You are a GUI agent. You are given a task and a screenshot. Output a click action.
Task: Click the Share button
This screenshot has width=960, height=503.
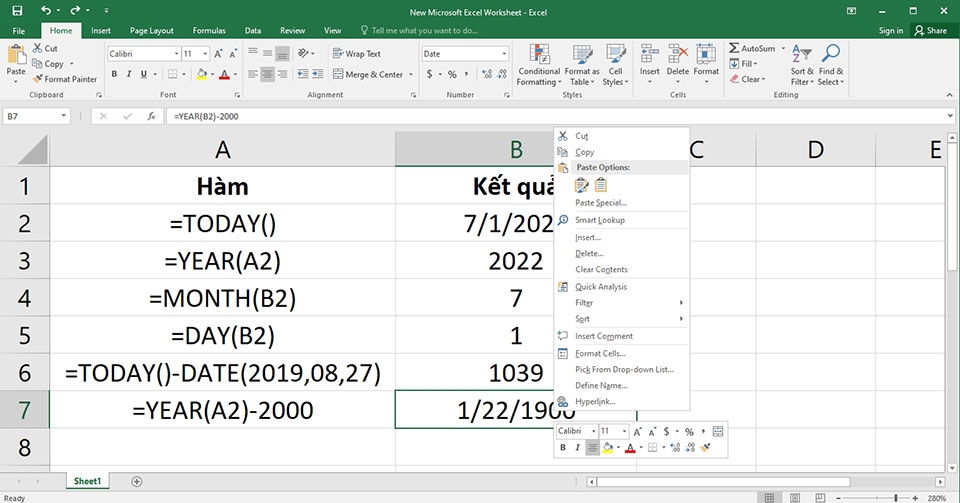pos(931,31)
